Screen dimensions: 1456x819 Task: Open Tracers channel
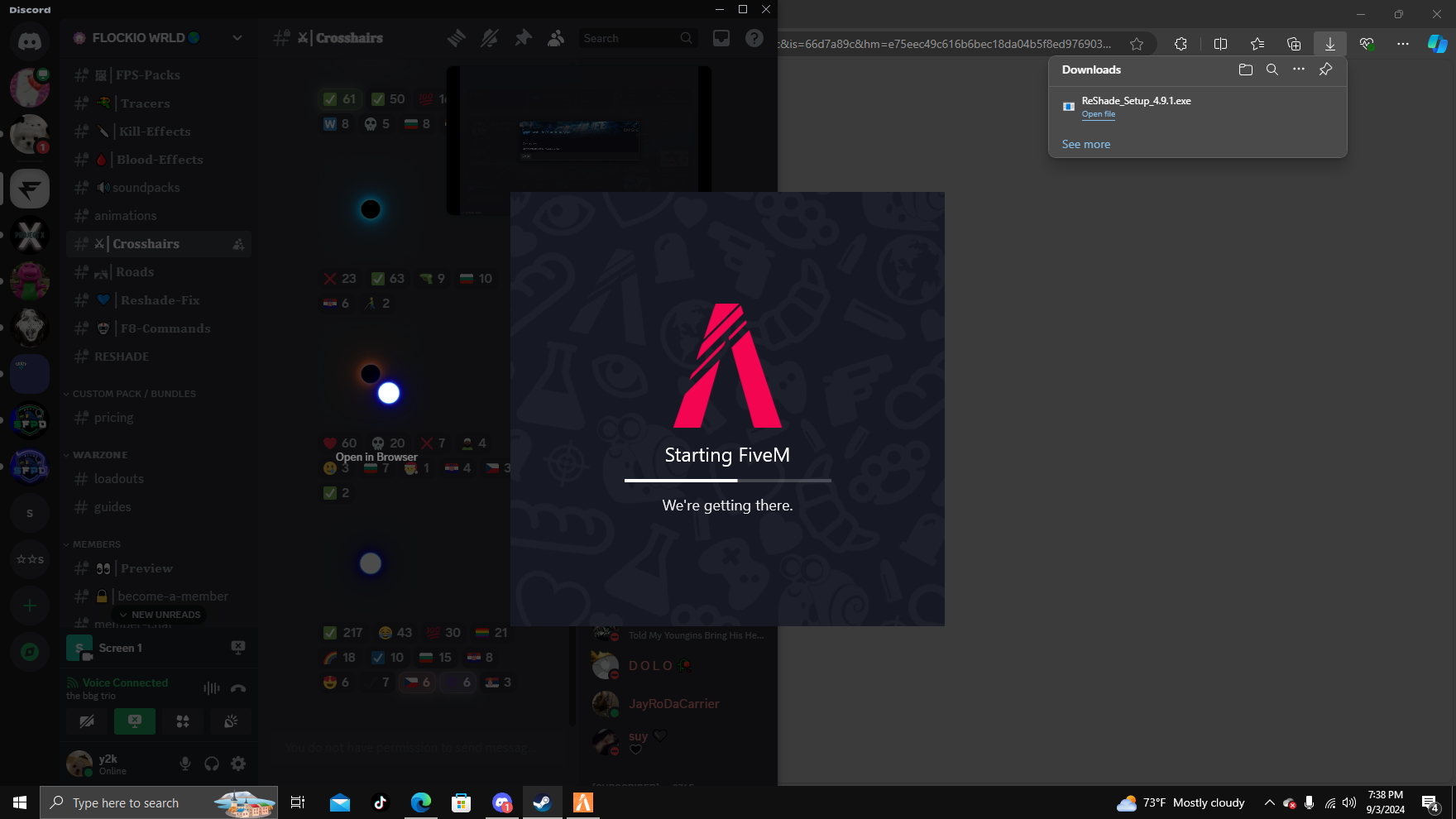pos(159,103)
